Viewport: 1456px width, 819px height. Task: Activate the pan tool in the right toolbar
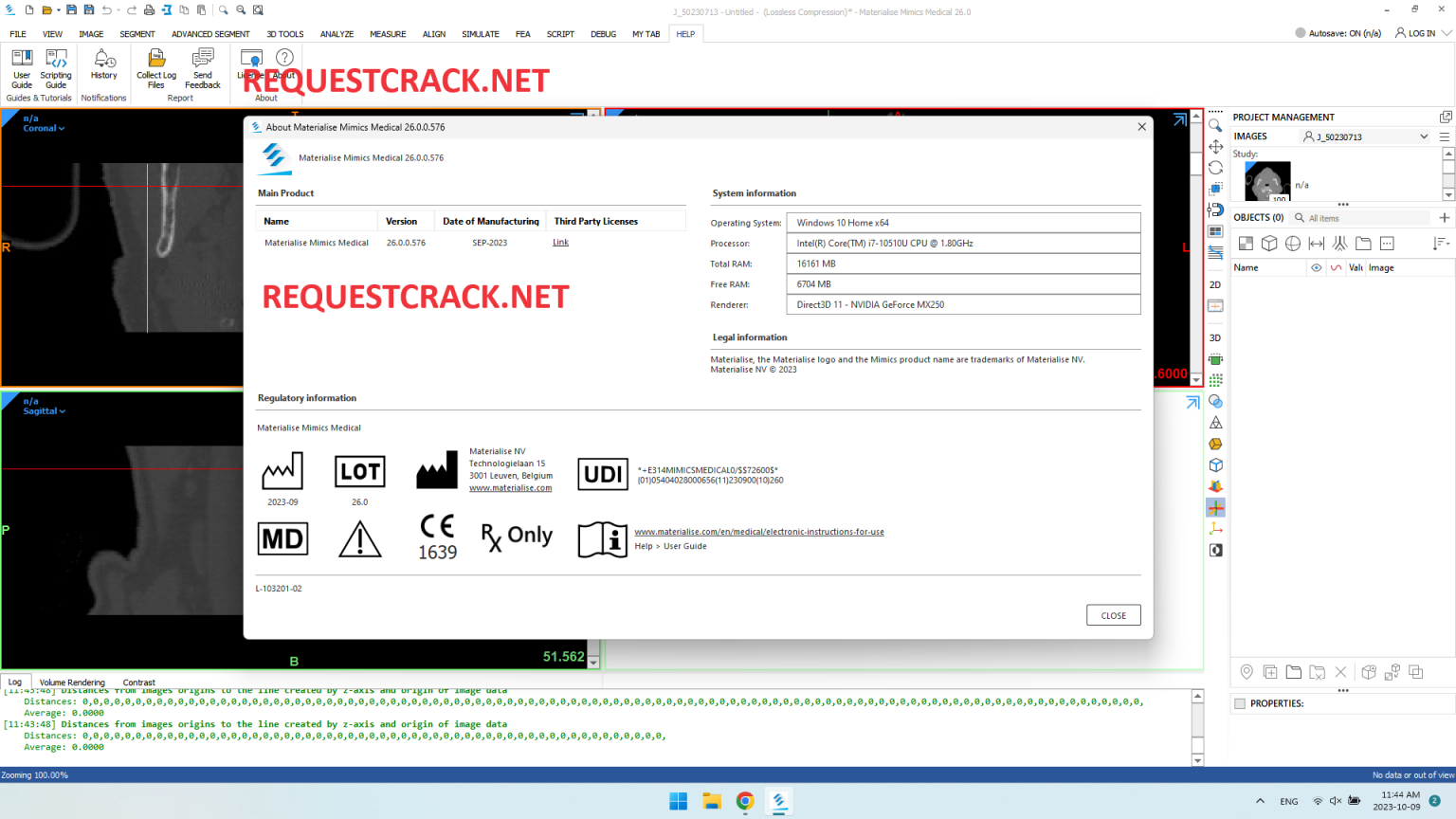(1215, 146)
